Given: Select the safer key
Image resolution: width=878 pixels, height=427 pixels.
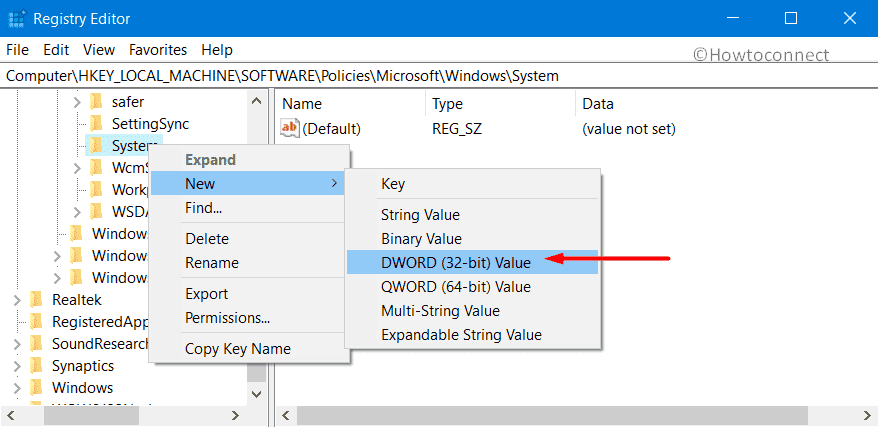Looking at the screenshot, I should (x=128, y=102).
